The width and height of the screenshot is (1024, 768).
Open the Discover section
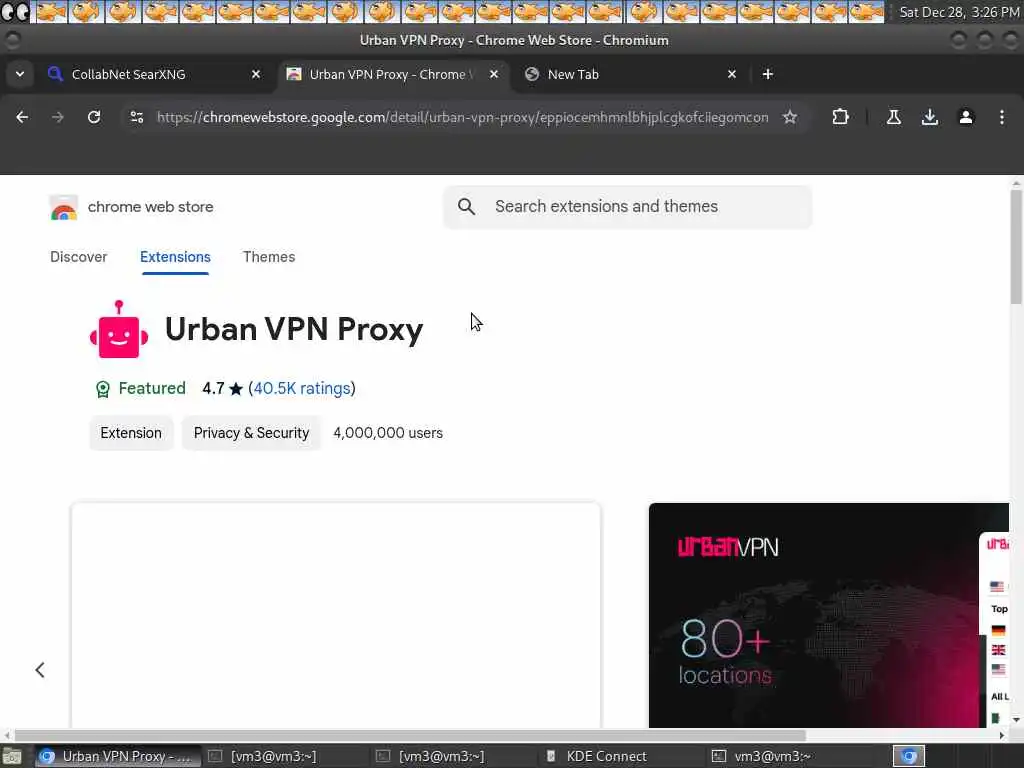point(78,257)
